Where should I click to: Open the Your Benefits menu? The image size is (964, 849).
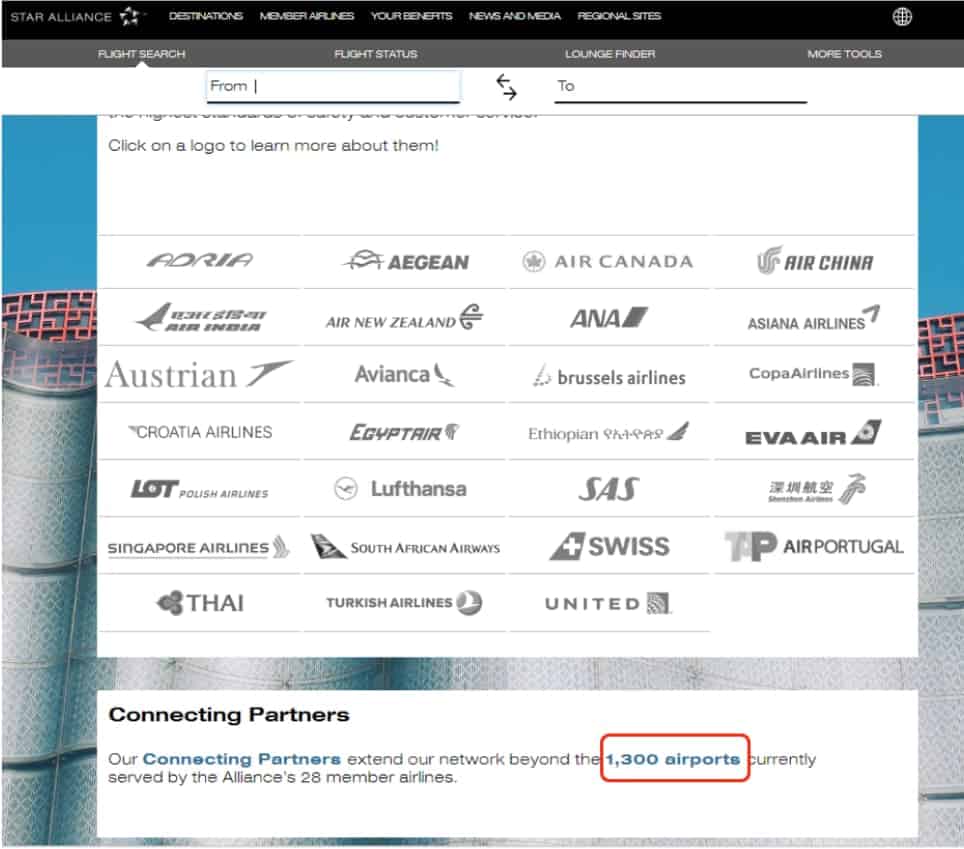point(411,16)
